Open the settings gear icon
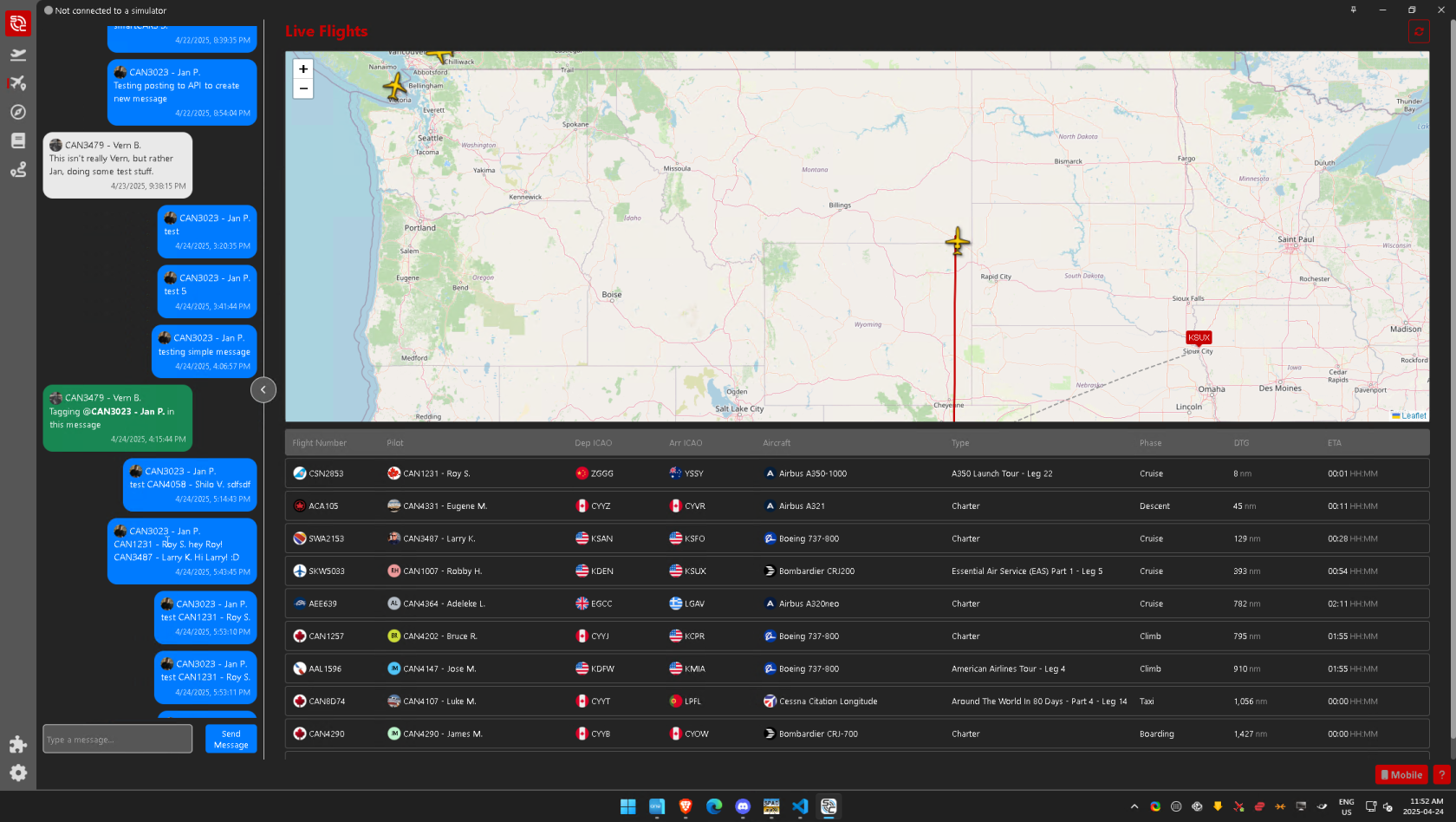The height and width of the screenshot is (822, 1456). (18, 773)
